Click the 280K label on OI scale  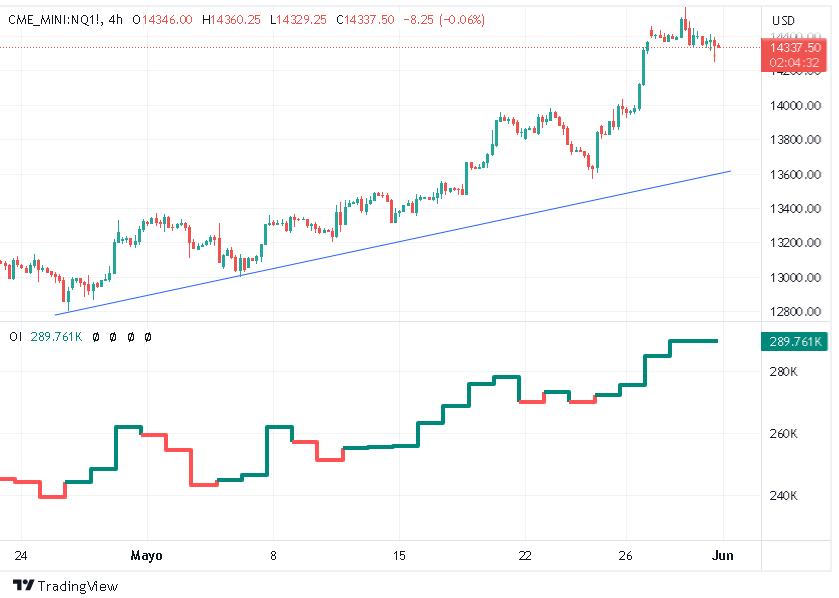pyautogui.click(x=783, y=373)
